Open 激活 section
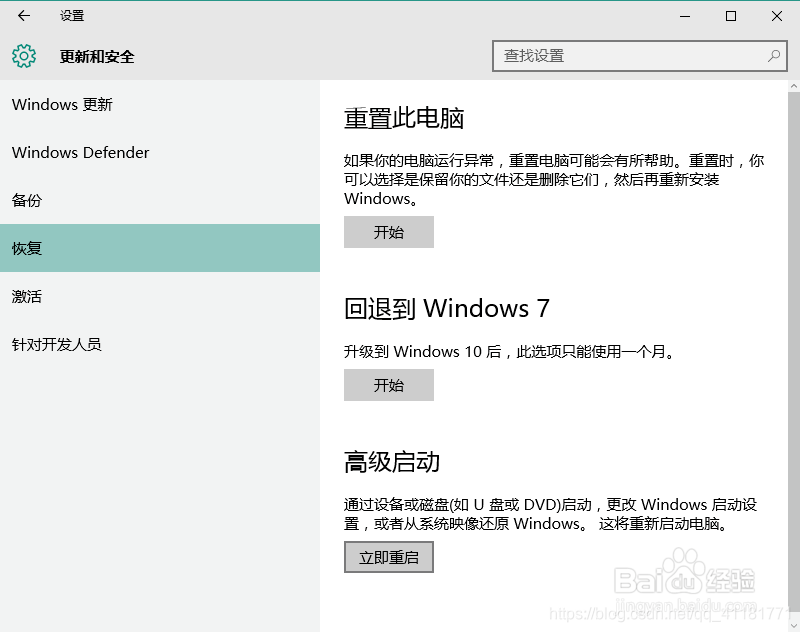Viewport: 800px width, 632px height. pyautogui.click(x=160, y=296)
